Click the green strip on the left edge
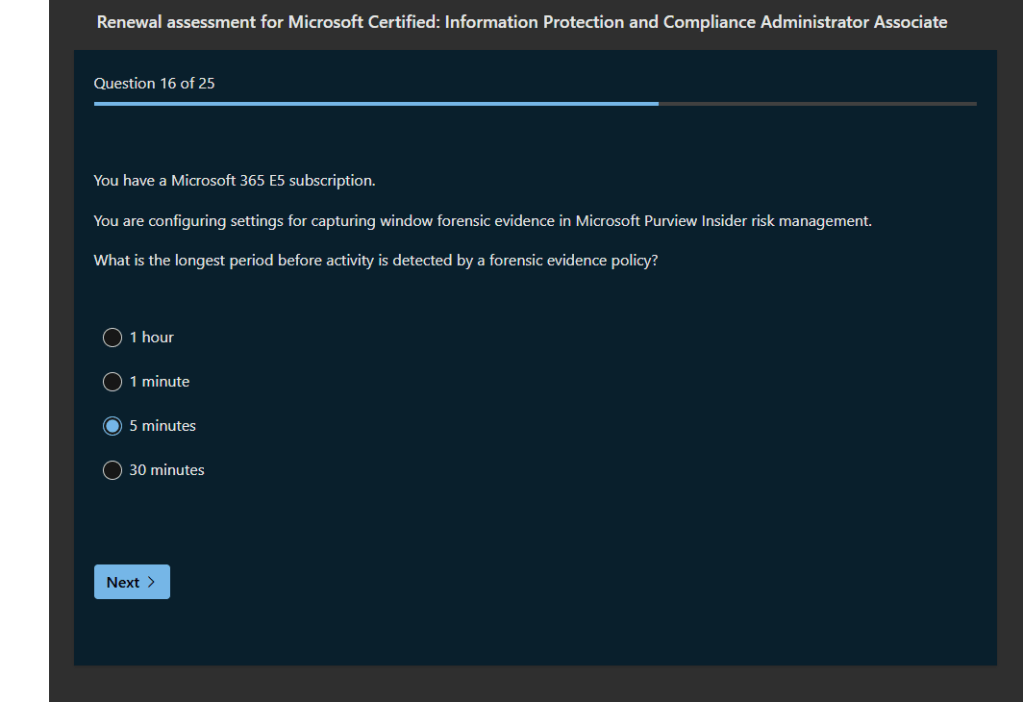 24,350
